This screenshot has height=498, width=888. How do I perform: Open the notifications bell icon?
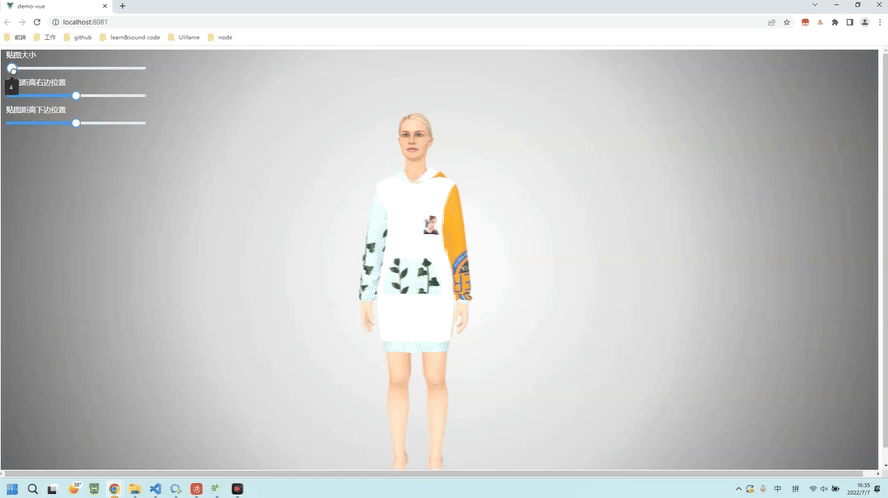[x=877, y=489]
